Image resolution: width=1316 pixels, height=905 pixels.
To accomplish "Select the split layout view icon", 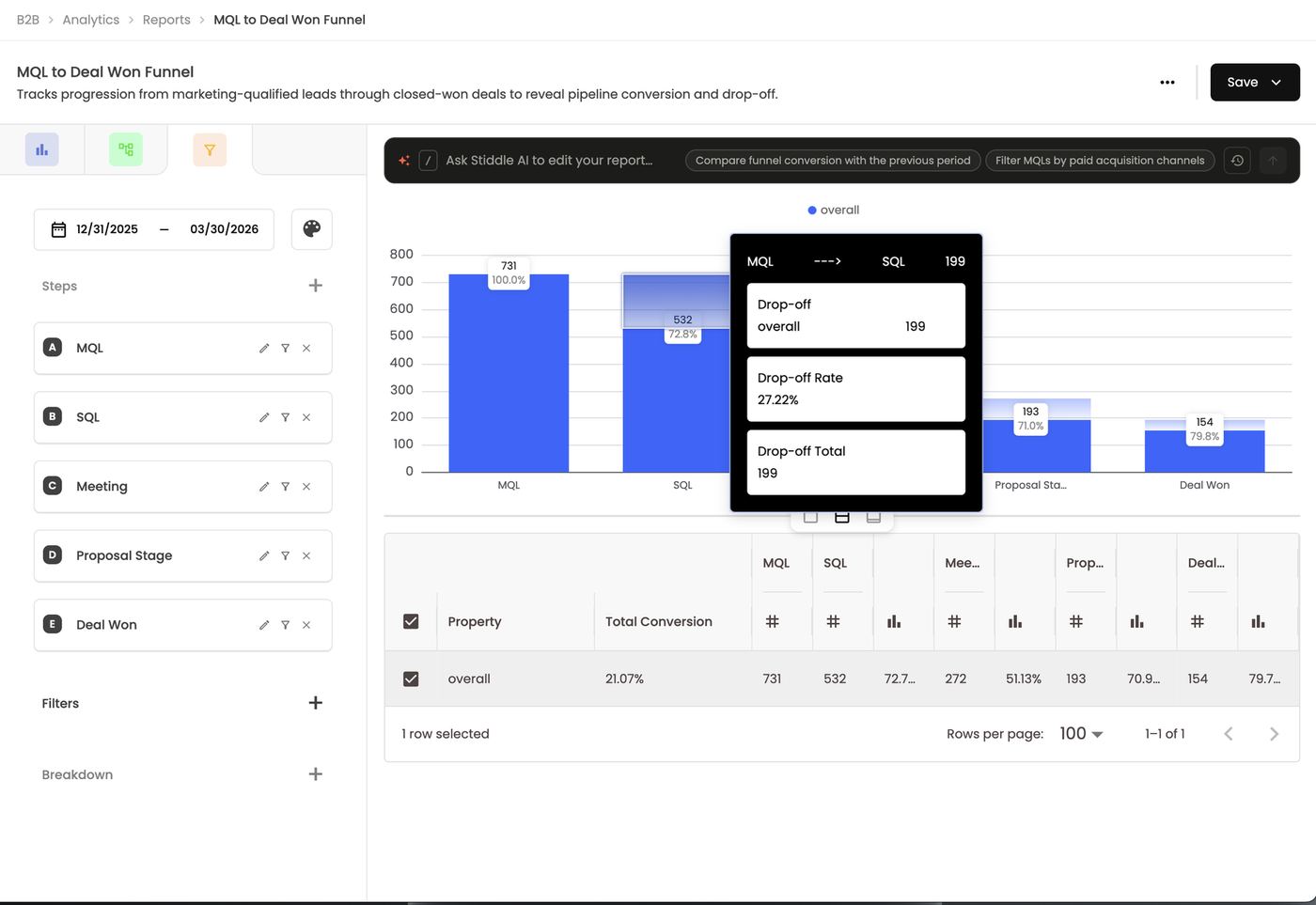I will pos(842,517).
